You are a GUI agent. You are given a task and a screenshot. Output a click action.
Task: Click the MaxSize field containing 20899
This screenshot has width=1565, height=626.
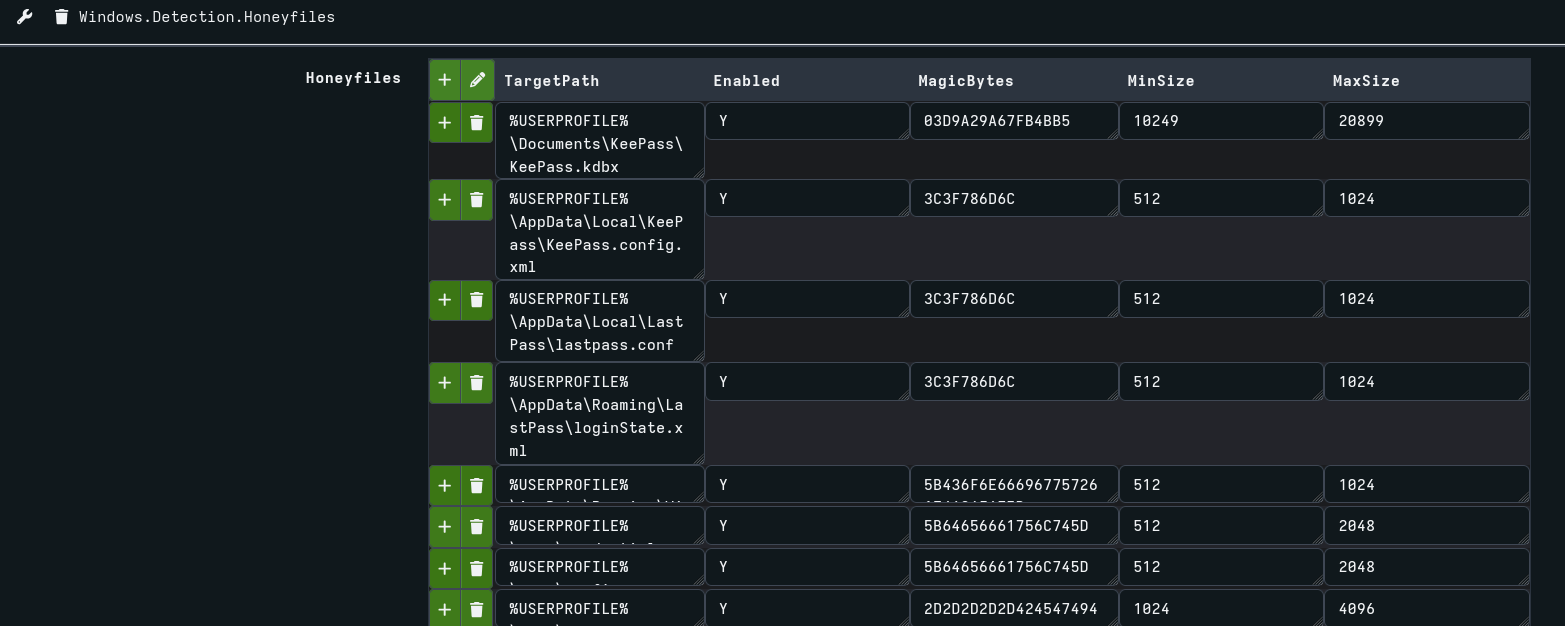[x=1426, y=120]
